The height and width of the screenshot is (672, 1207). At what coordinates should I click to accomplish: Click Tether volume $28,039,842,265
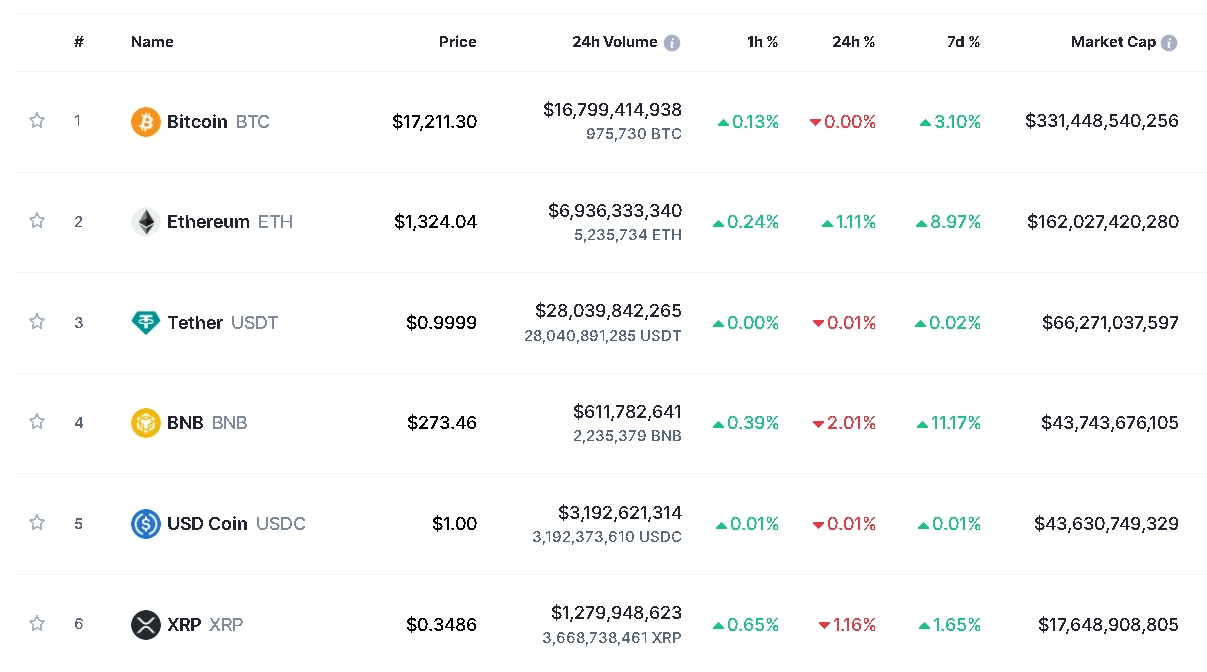click(x=609, y=311)
